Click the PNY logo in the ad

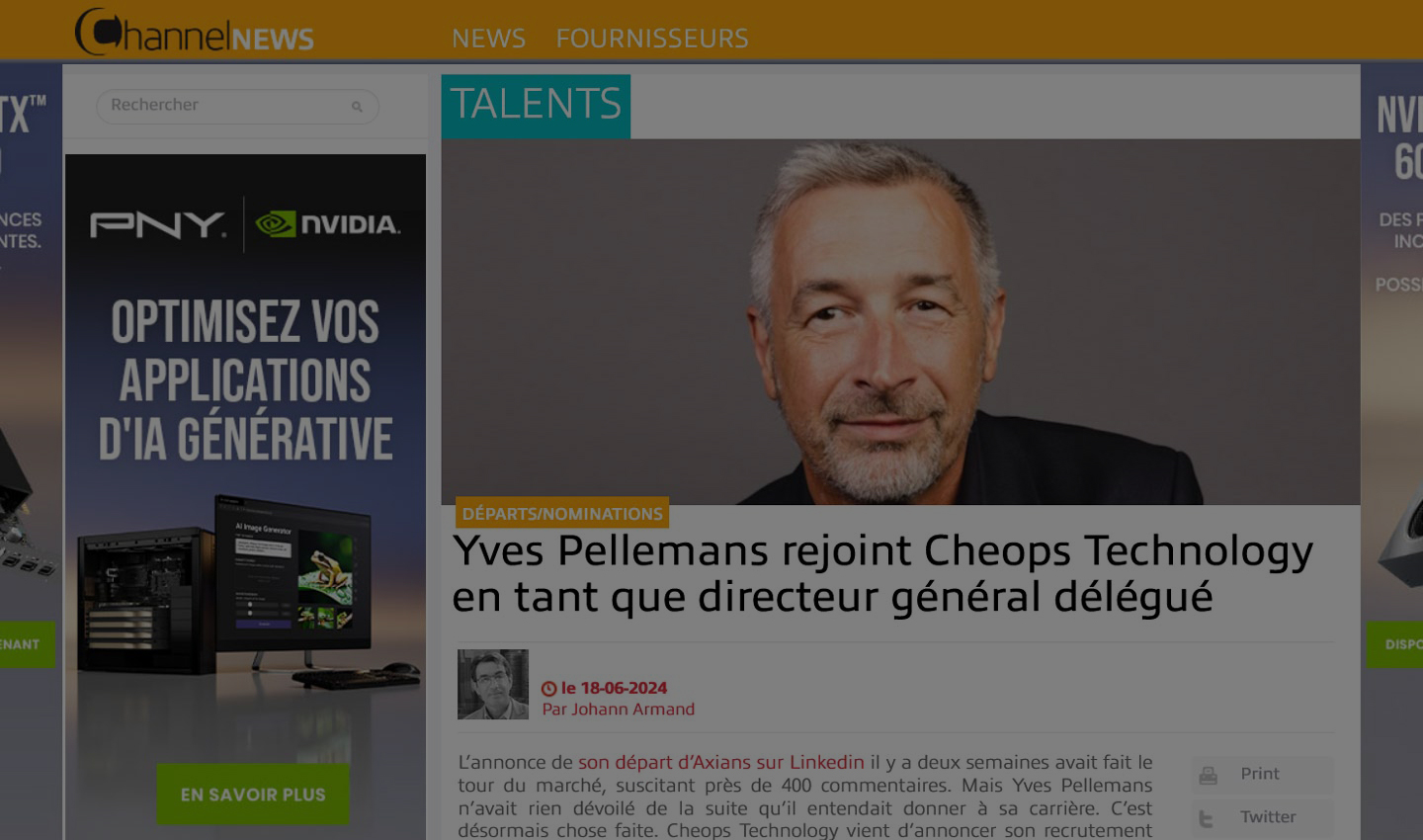tap(158, 225)
